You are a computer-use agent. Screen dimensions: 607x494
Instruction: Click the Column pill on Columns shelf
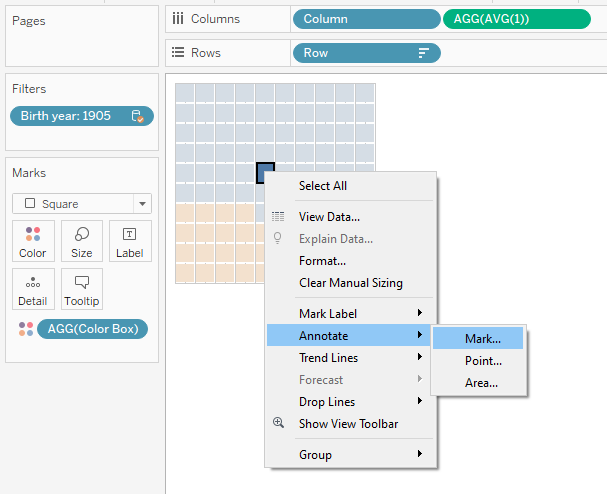[367, 19]
